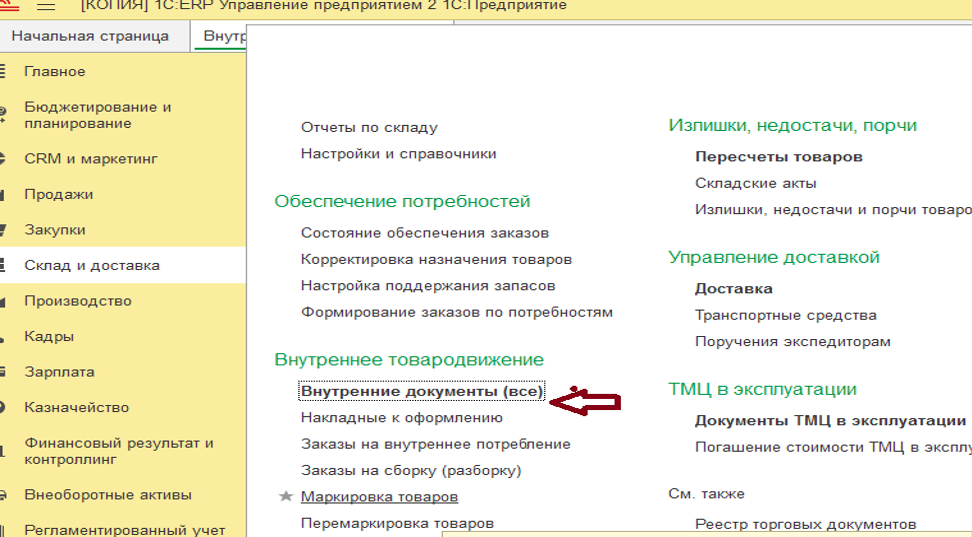Open Заказы на внутреннее потребление
This screenshot has width=972, height=537.
pyautogui.click(x=436, y=444)
